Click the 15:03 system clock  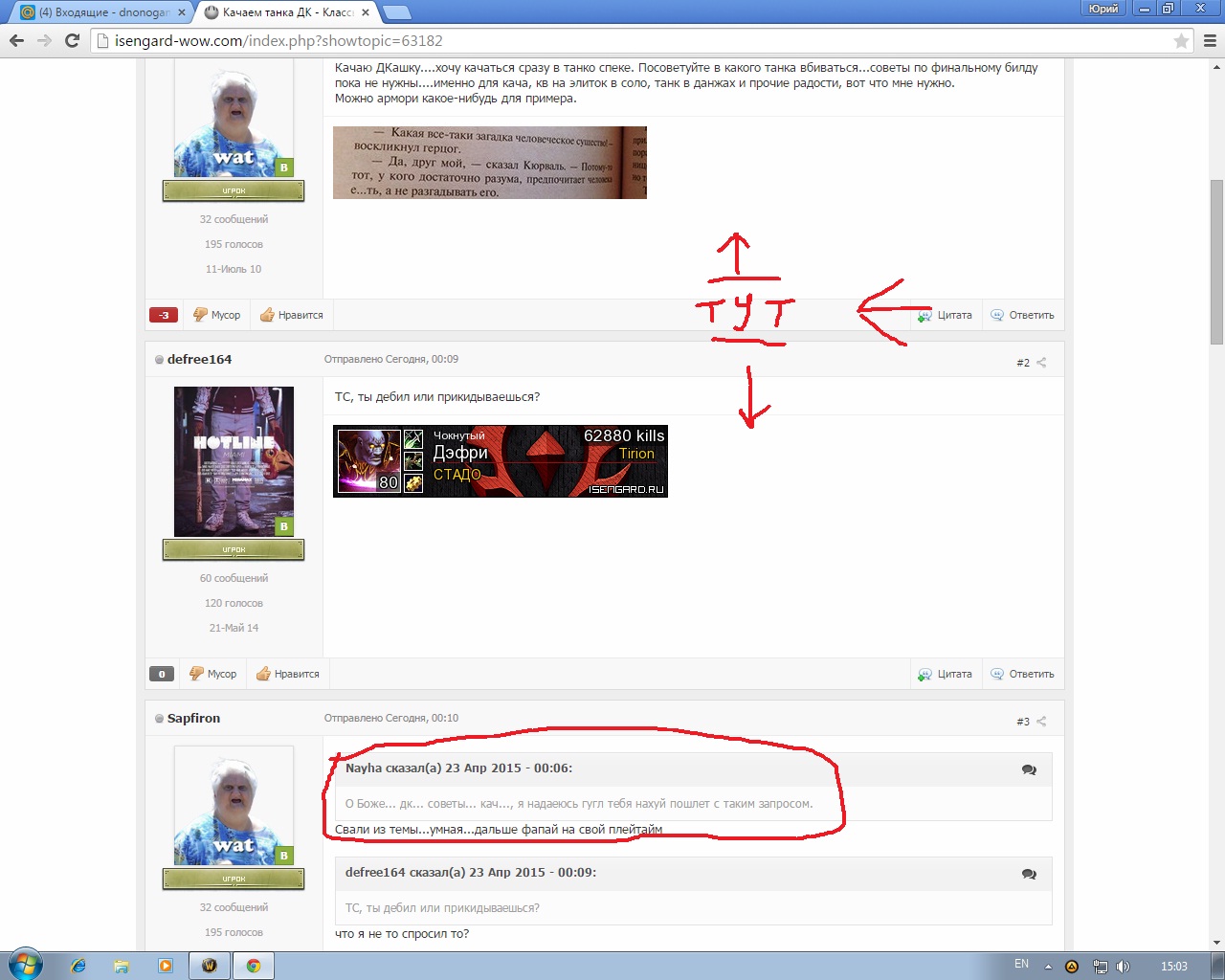pyautogui.click(x=1173, y=966)
